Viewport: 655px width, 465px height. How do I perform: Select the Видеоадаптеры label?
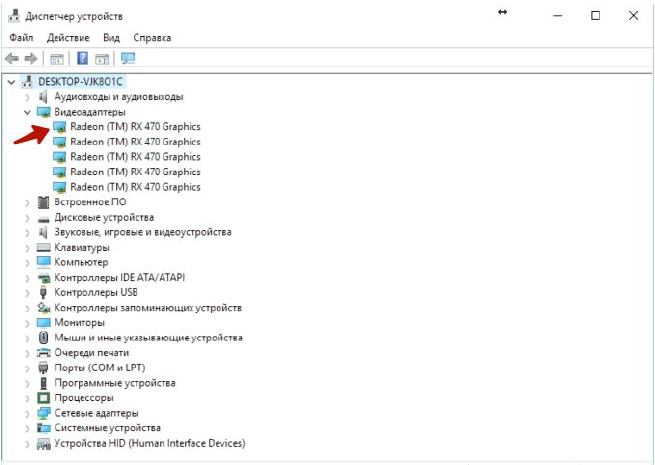90,112
